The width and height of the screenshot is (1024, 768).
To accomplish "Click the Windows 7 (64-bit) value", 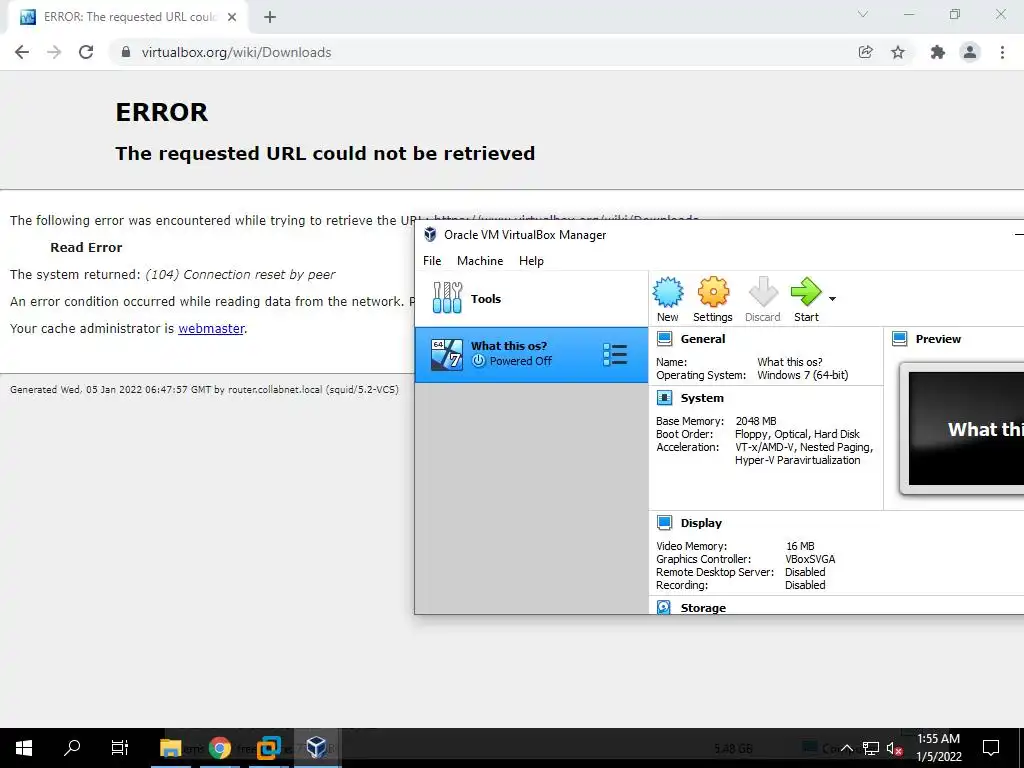I will tap(803, 375).
